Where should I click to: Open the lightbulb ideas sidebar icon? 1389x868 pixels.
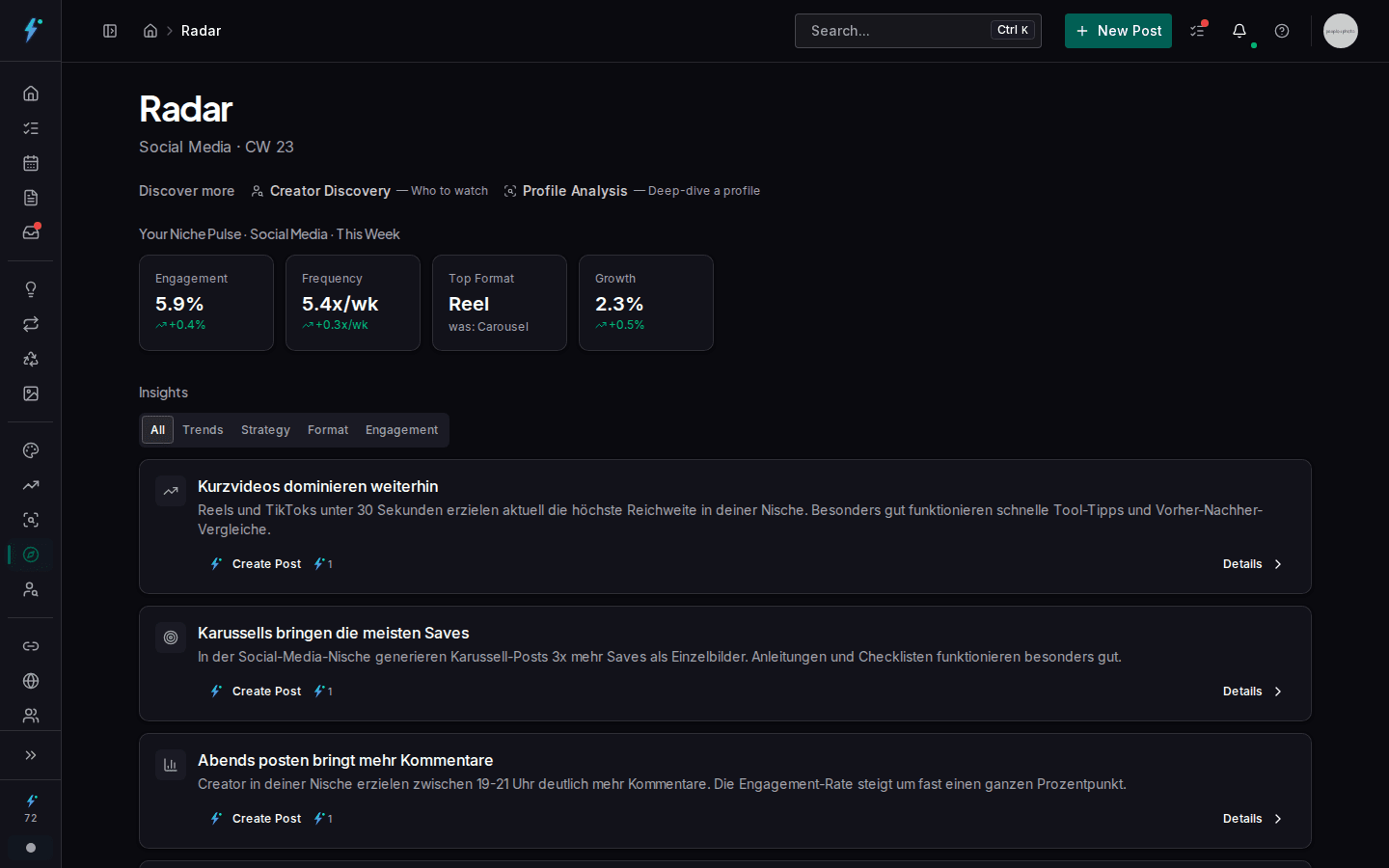point(31,289)
